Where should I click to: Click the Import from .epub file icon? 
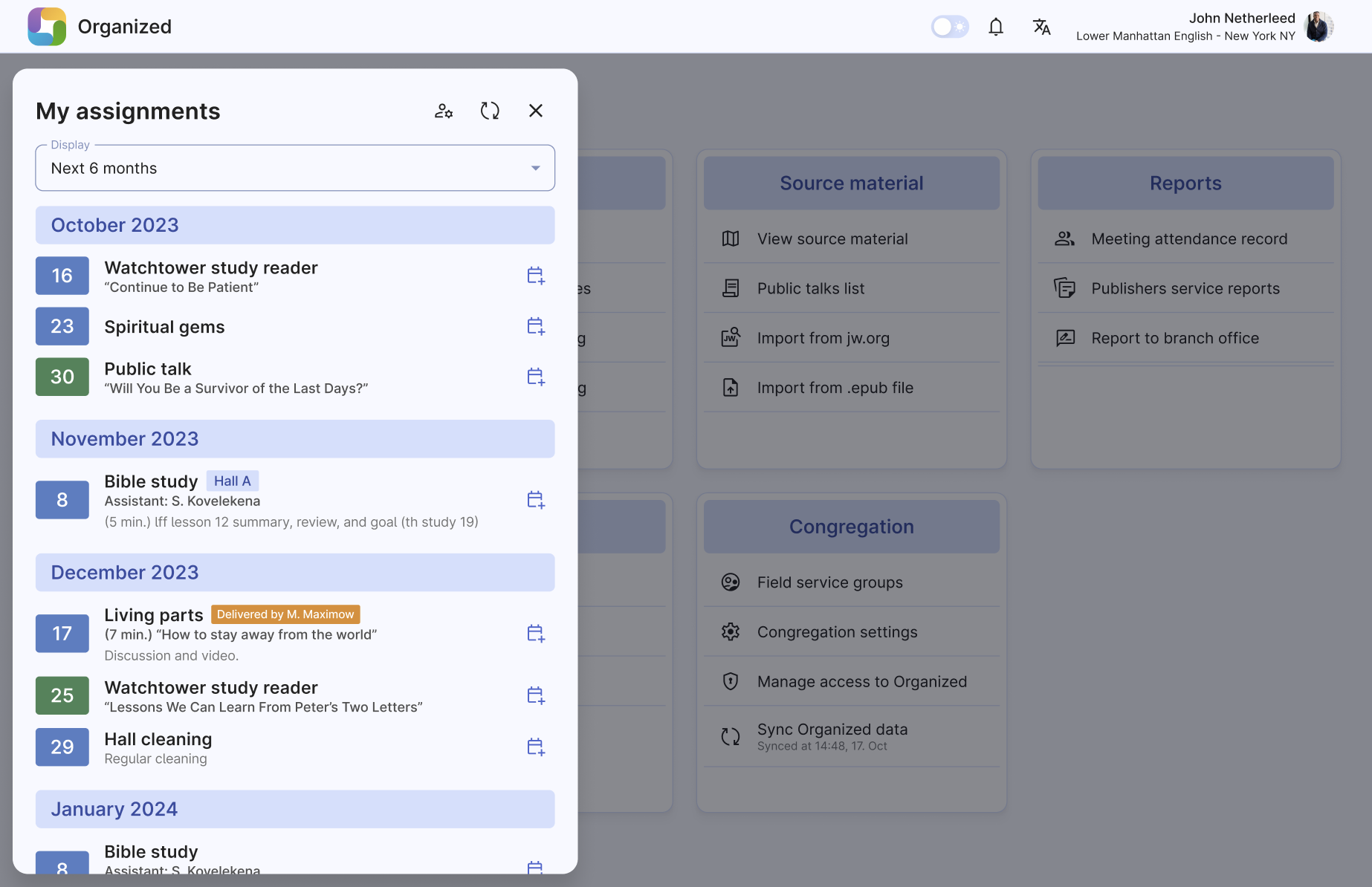[x=731, y=387]
